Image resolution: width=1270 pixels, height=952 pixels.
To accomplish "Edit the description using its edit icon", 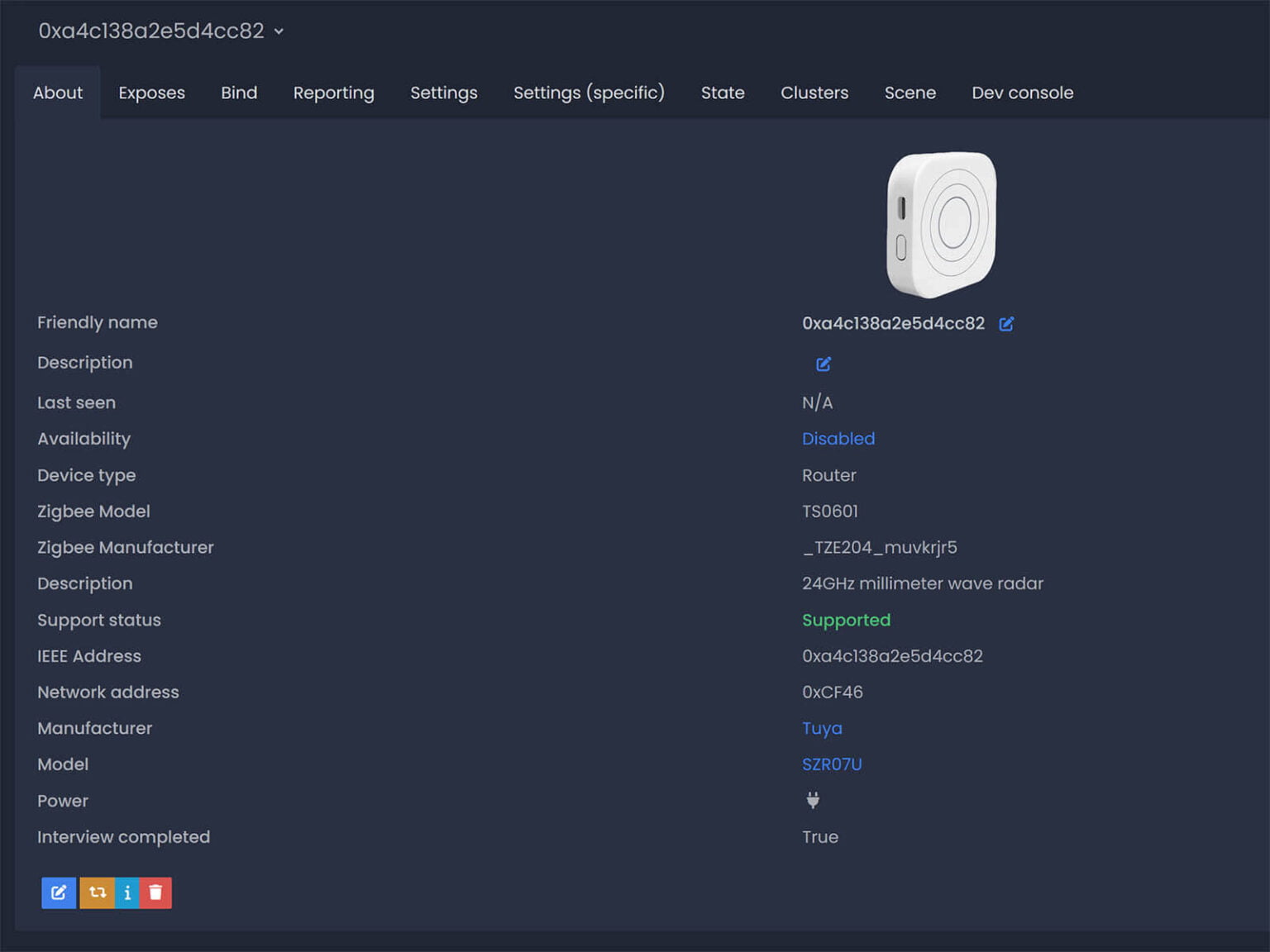I will [823, 364].
